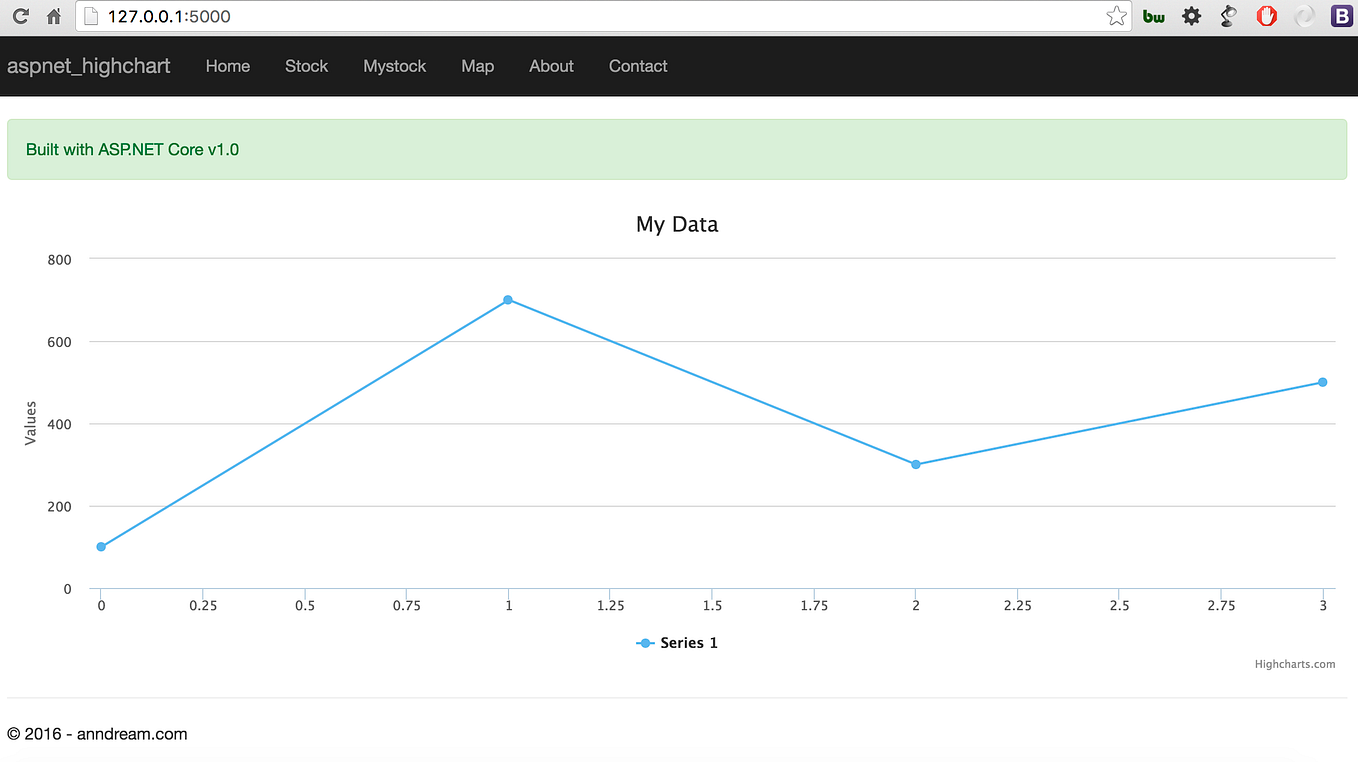Bookmark the page using the star
The width and height of the screenshot is (1358, 762).
point(1115,16)
